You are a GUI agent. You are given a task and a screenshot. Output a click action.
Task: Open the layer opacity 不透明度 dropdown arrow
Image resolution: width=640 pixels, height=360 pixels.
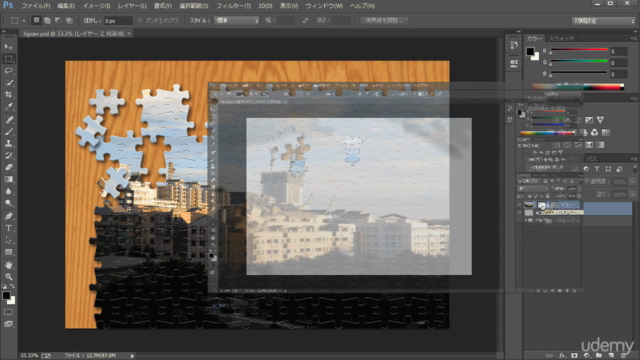point(633,182)
